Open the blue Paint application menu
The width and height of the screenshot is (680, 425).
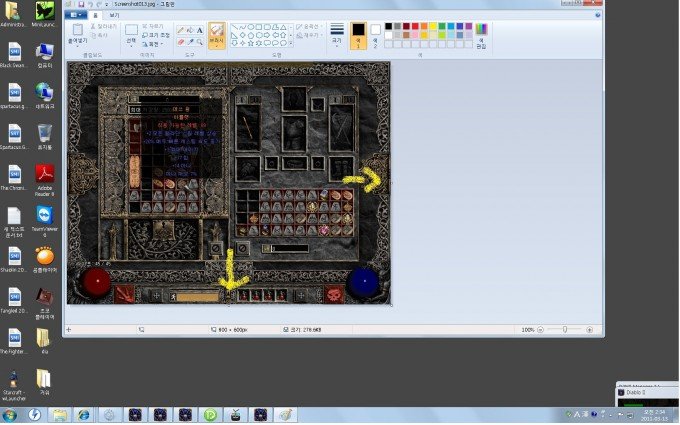click(75, 15)
